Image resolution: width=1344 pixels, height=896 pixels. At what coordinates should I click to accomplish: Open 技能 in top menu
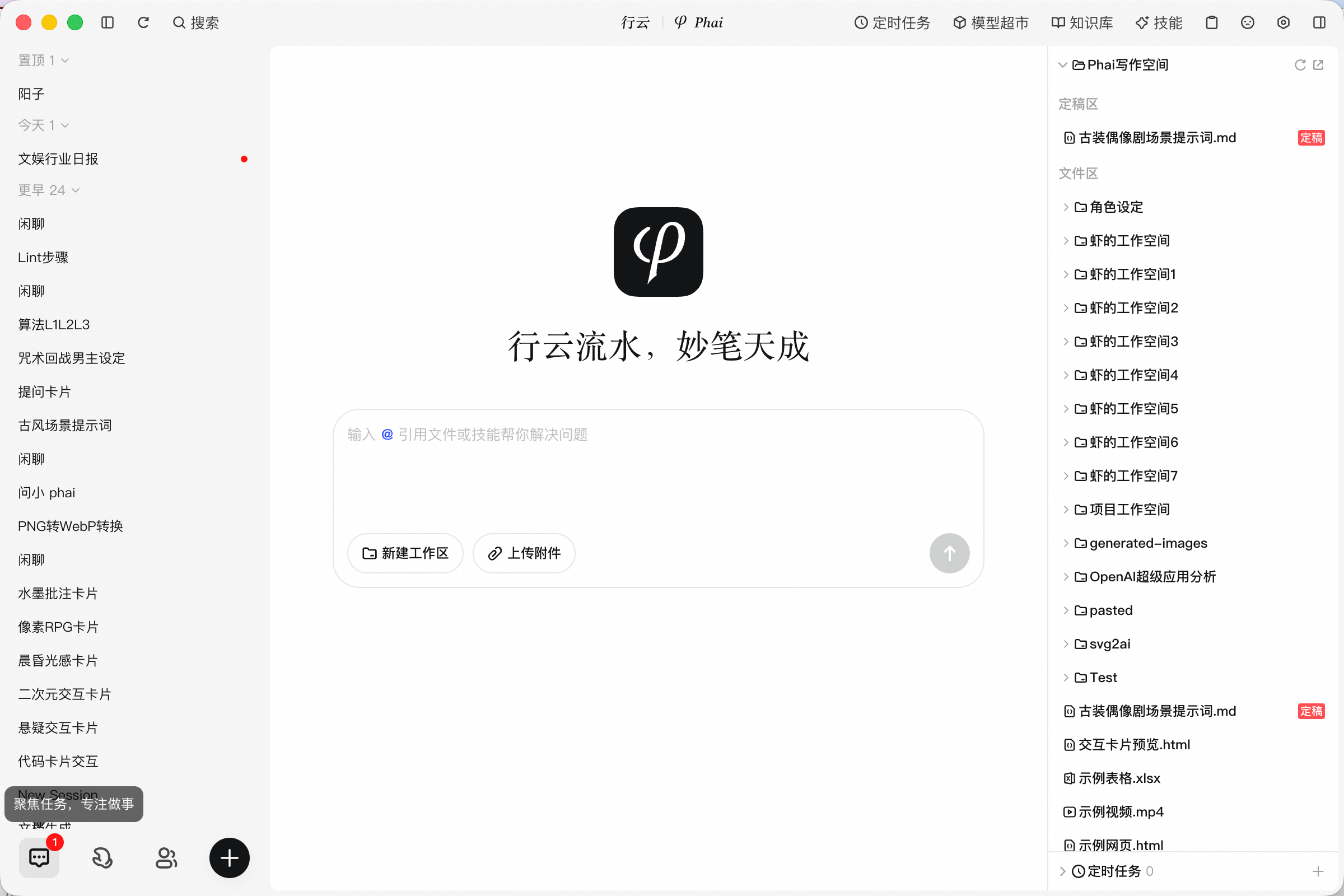[1159, 23]
